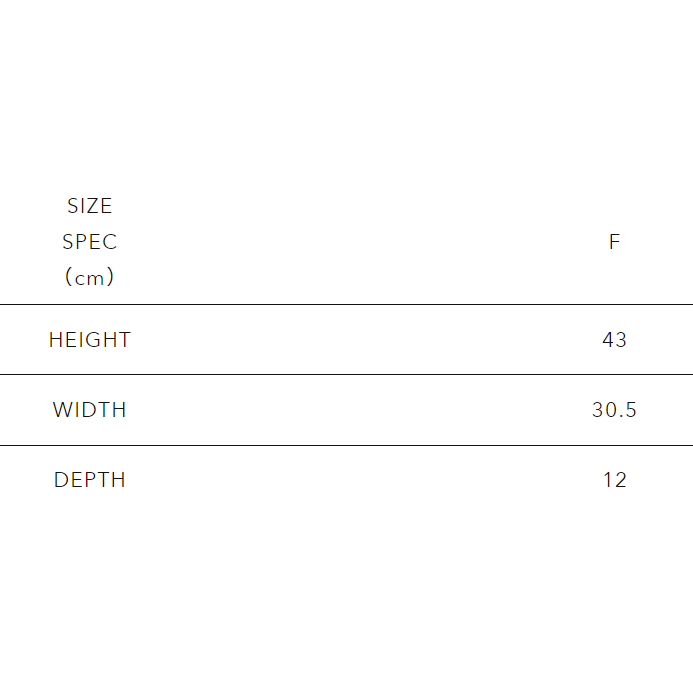This screenshot has height=693, width=693.
Task: Click the blank area above the size table
Action: (346, 90)
